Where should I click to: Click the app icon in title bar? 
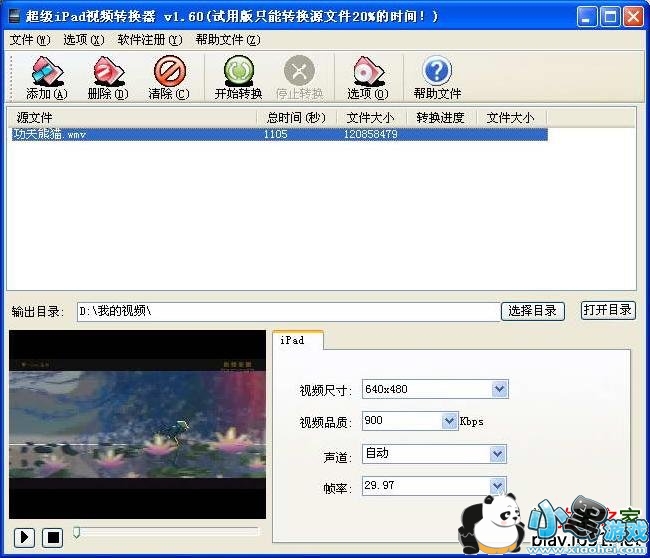(15, 17)
